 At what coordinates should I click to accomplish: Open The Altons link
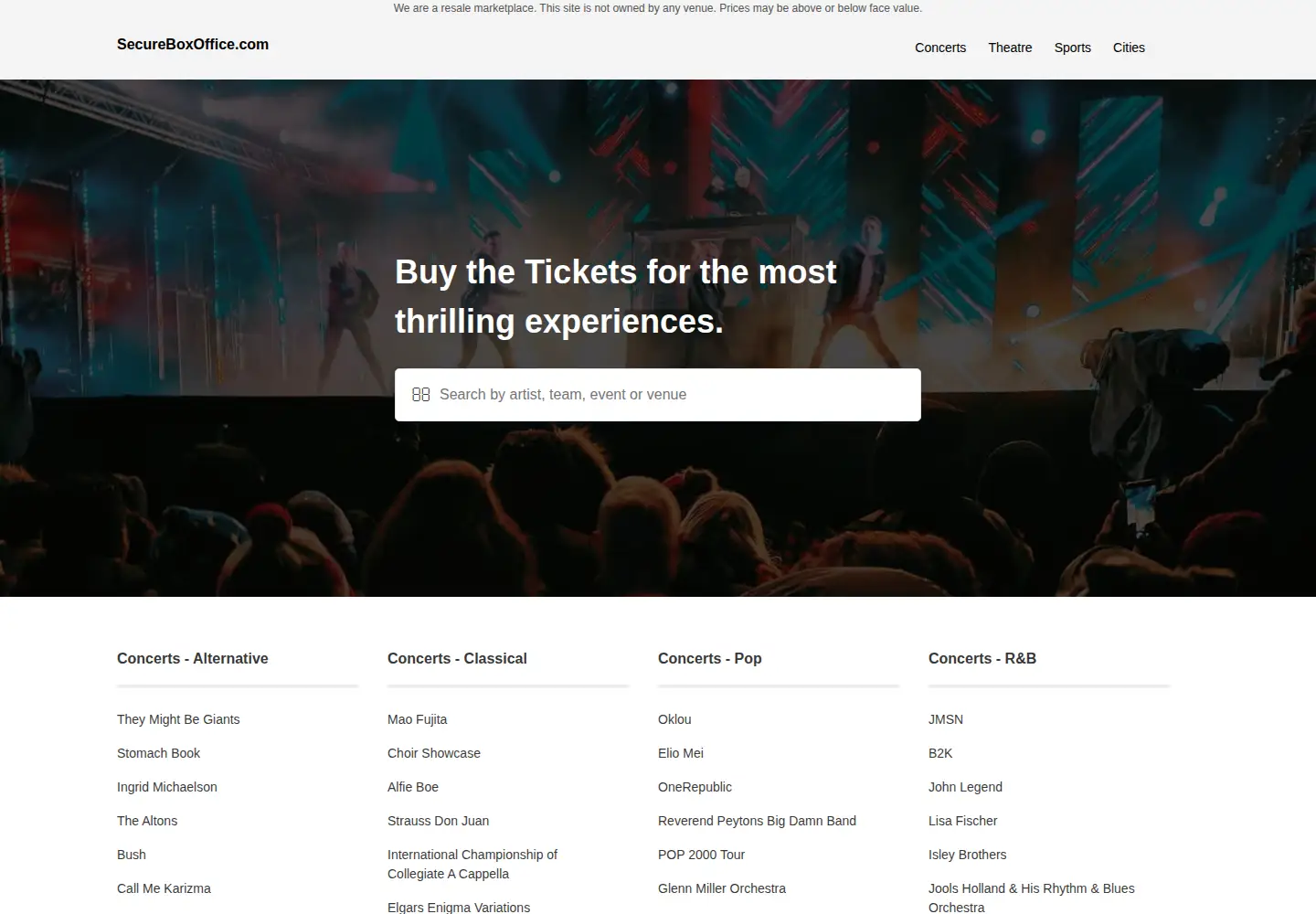point(147,821)
